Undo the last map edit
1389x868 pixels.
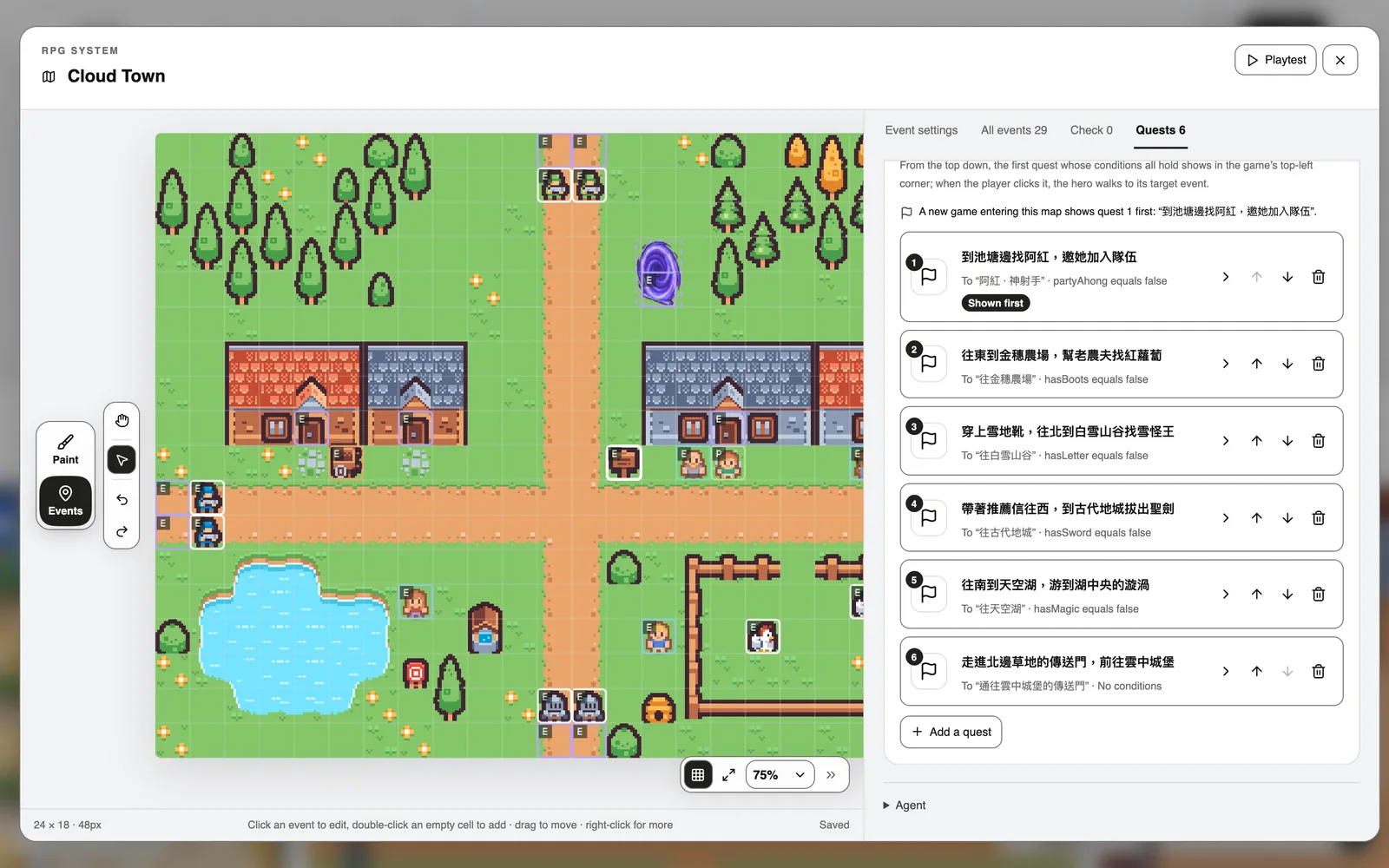(122, 499)
